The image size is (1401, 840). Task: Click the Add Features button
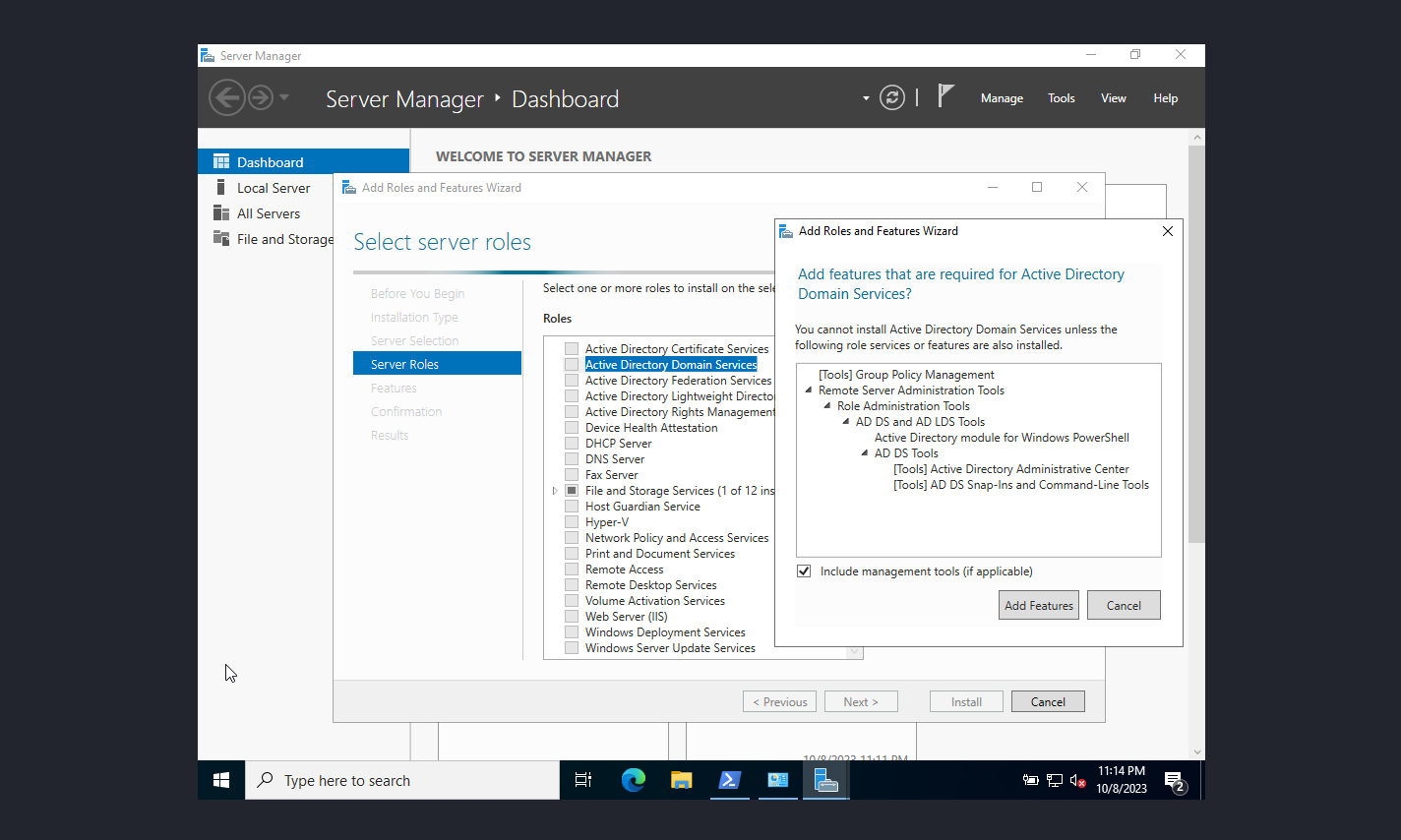click(x=1039, y=605)
